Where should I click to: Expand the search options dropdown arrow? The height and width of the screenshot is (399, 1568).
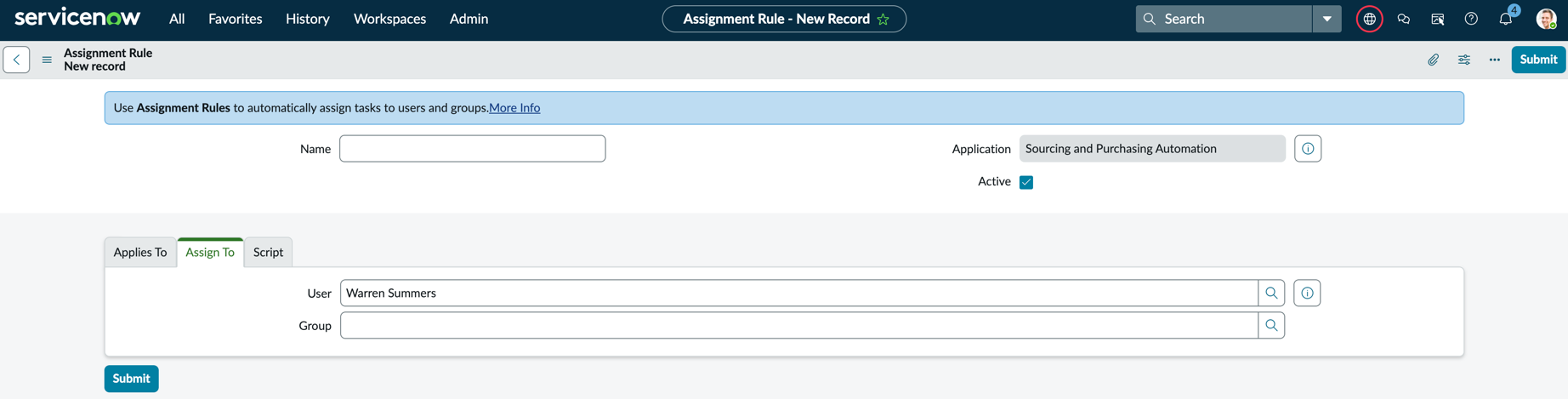(1327, 19)
